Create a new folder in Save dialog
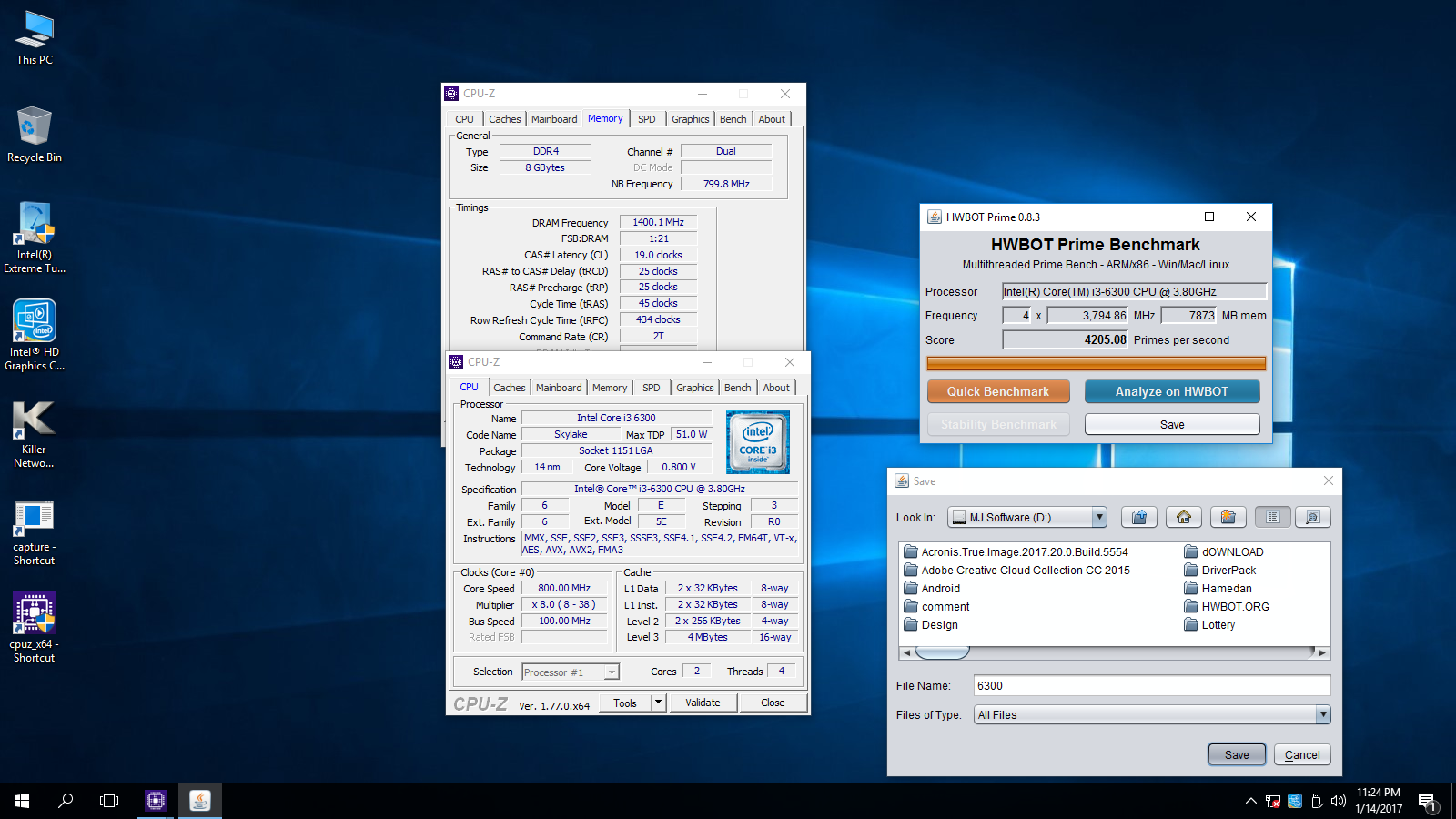 [x=1228, y=517]
